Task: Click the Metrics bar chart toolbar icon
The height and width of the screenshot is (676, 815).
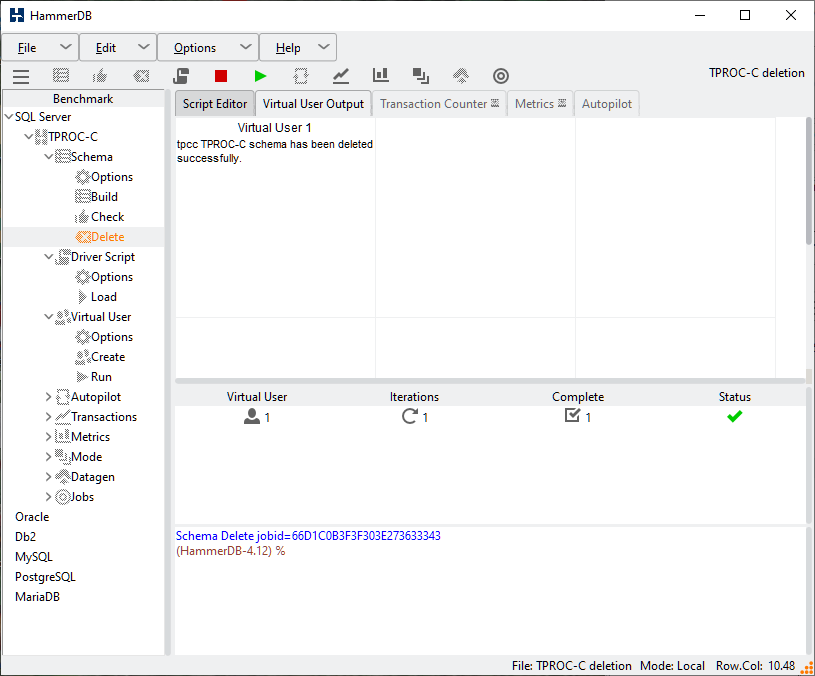Action: click(x=380, y=75)
